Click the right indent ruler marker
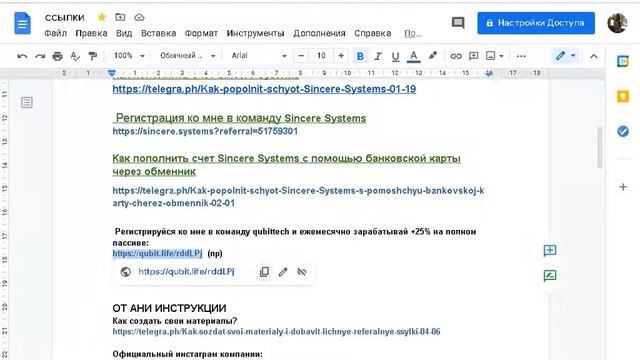The height and width of the screenshot is (360, 640). tap(489, 73)
